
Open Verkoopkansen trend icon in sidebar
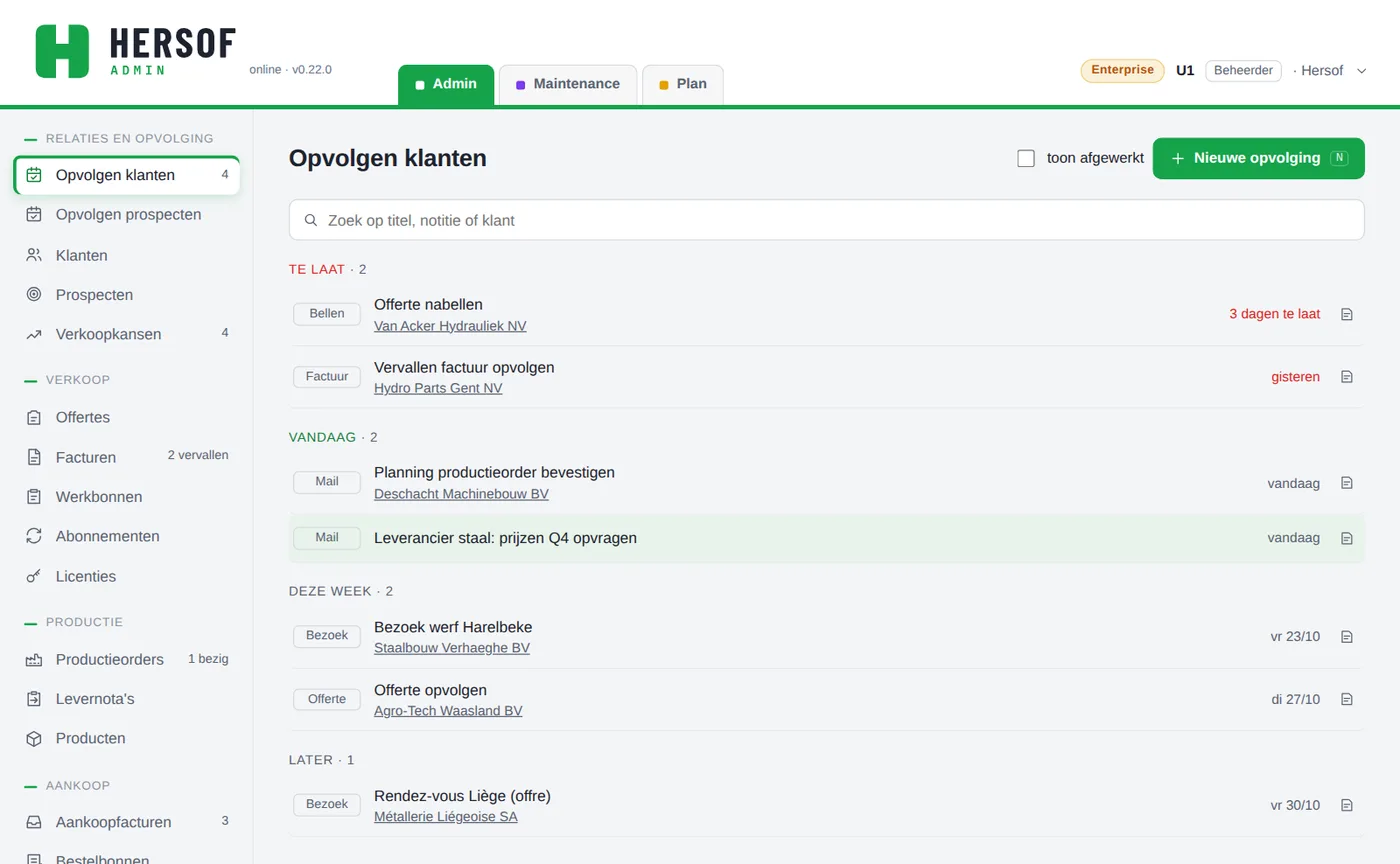click(x=34, y=334)
